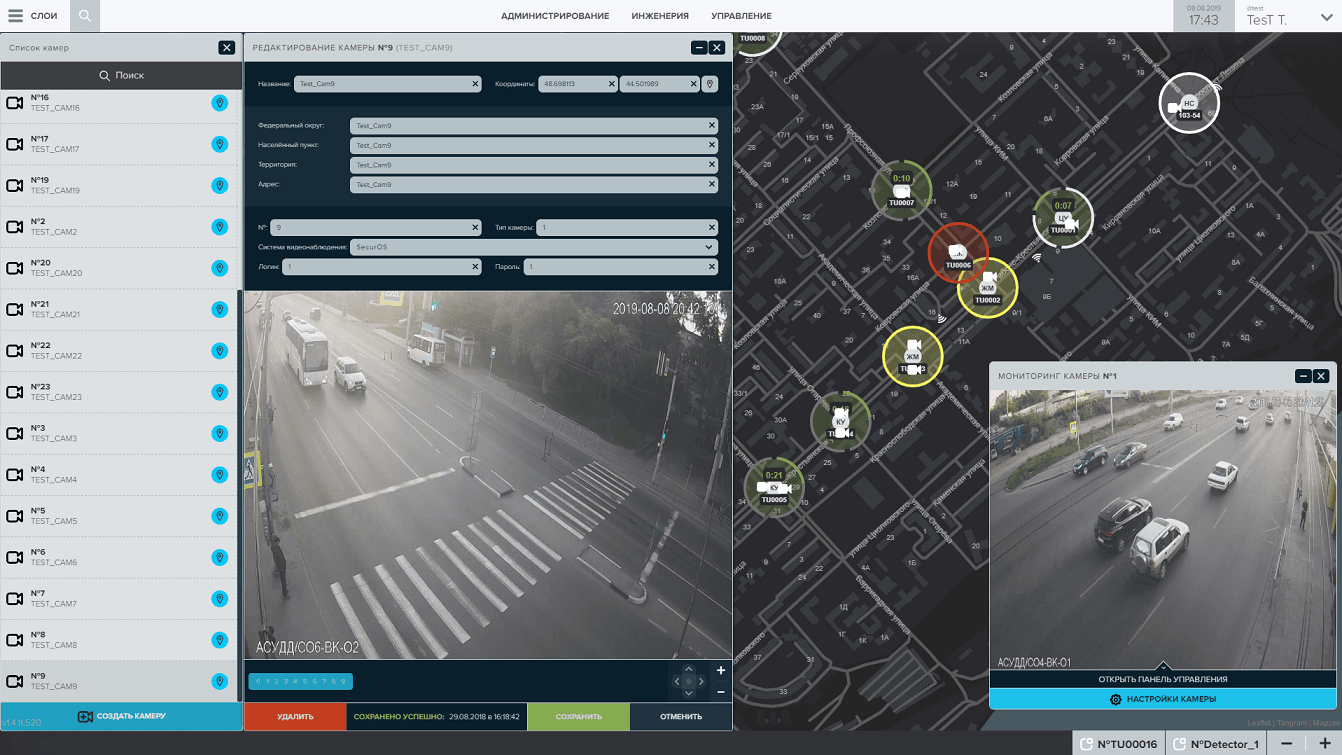Image resolution: width=1342 pixels, height=755 pixels.
Task: Locate camera №16 using its map pin icon
Action: [x=220, y=103]
